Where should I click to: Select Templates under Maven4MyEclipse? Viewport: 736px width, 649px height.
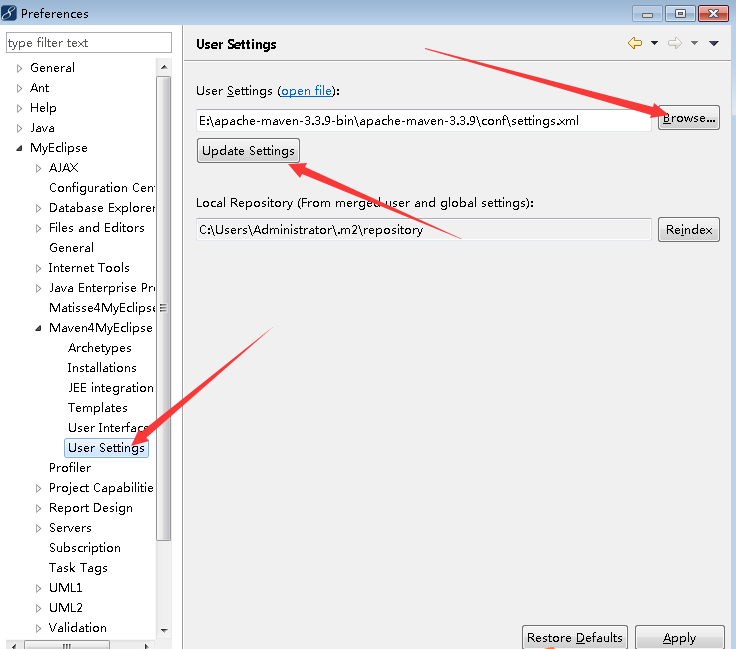point(98,408)
